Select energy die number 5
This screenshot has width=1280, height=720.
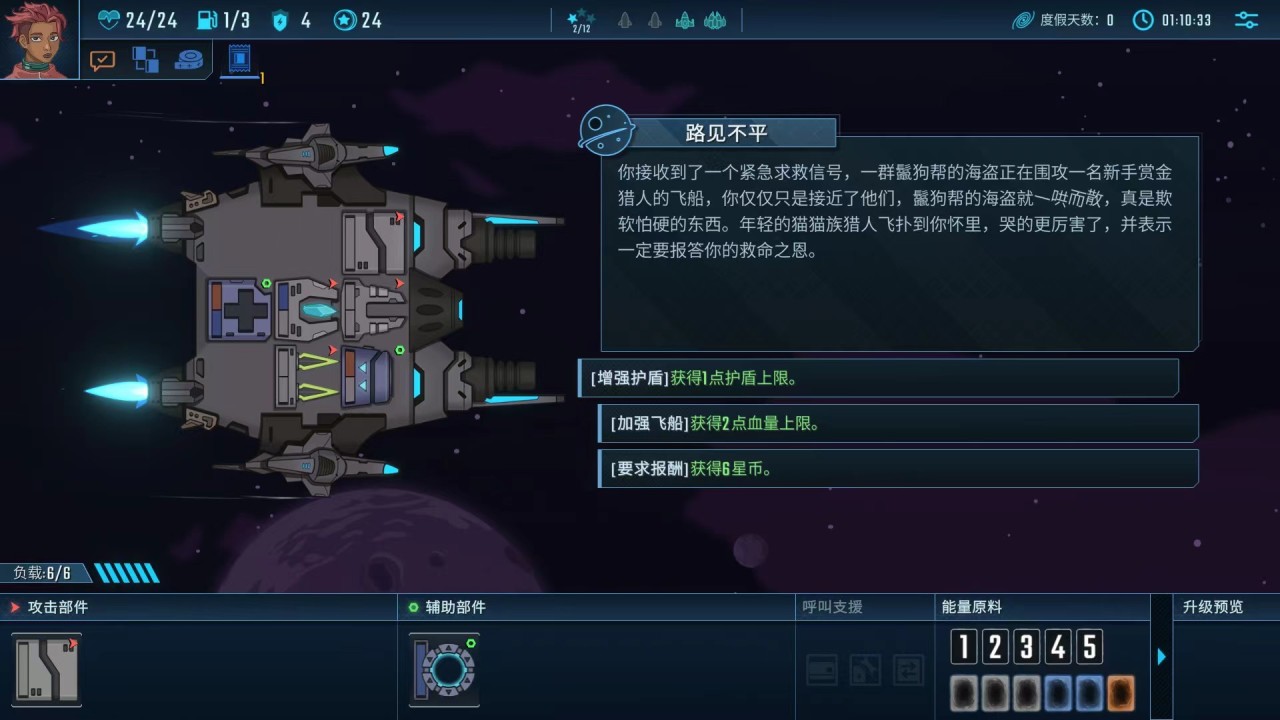[x=1090, y=647]
